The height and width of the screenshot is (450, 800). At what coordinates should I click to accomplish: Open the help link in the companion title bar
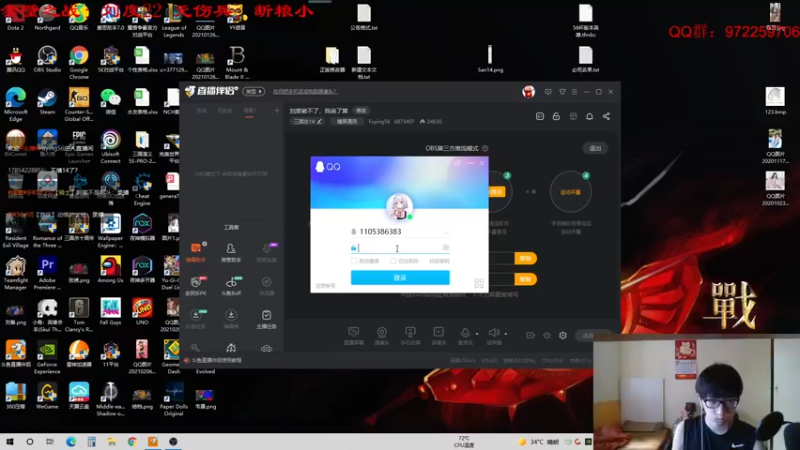[305, 92]
